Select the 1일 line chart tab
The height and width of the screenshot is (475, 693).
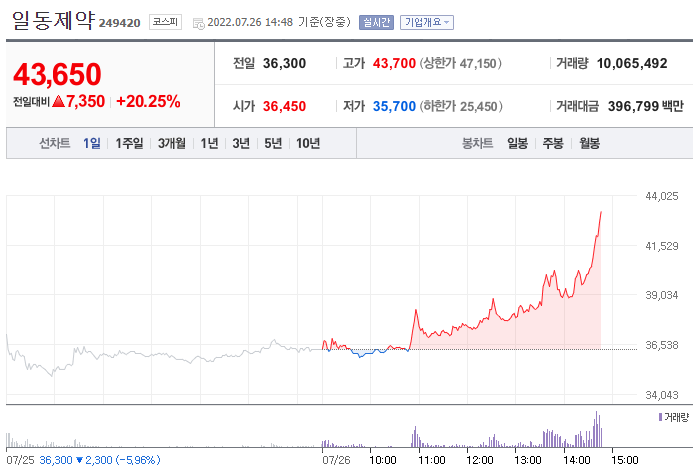pyautogui.click(x=92, y=143)
